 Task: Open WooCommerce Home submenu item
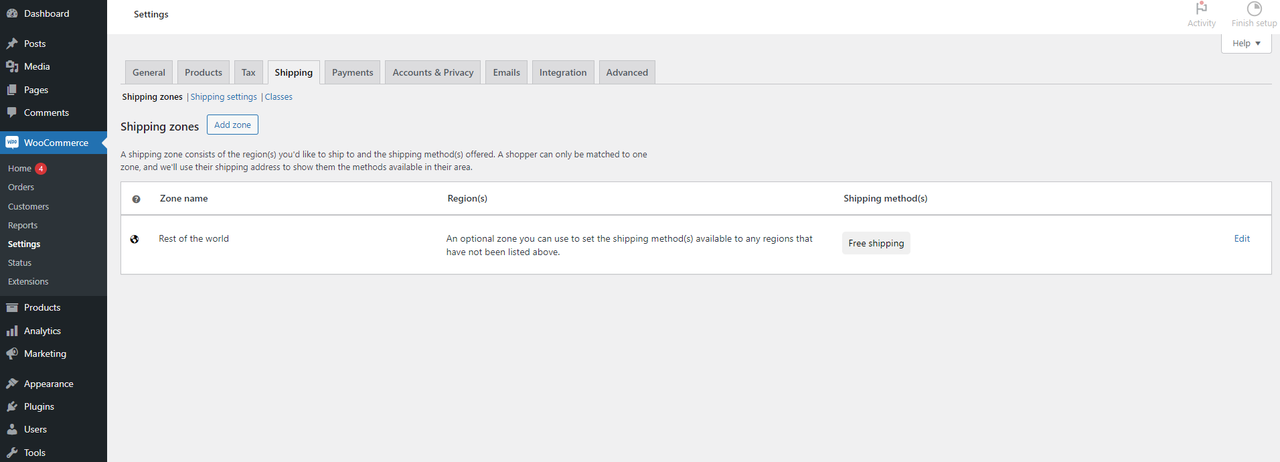(20, 169)
